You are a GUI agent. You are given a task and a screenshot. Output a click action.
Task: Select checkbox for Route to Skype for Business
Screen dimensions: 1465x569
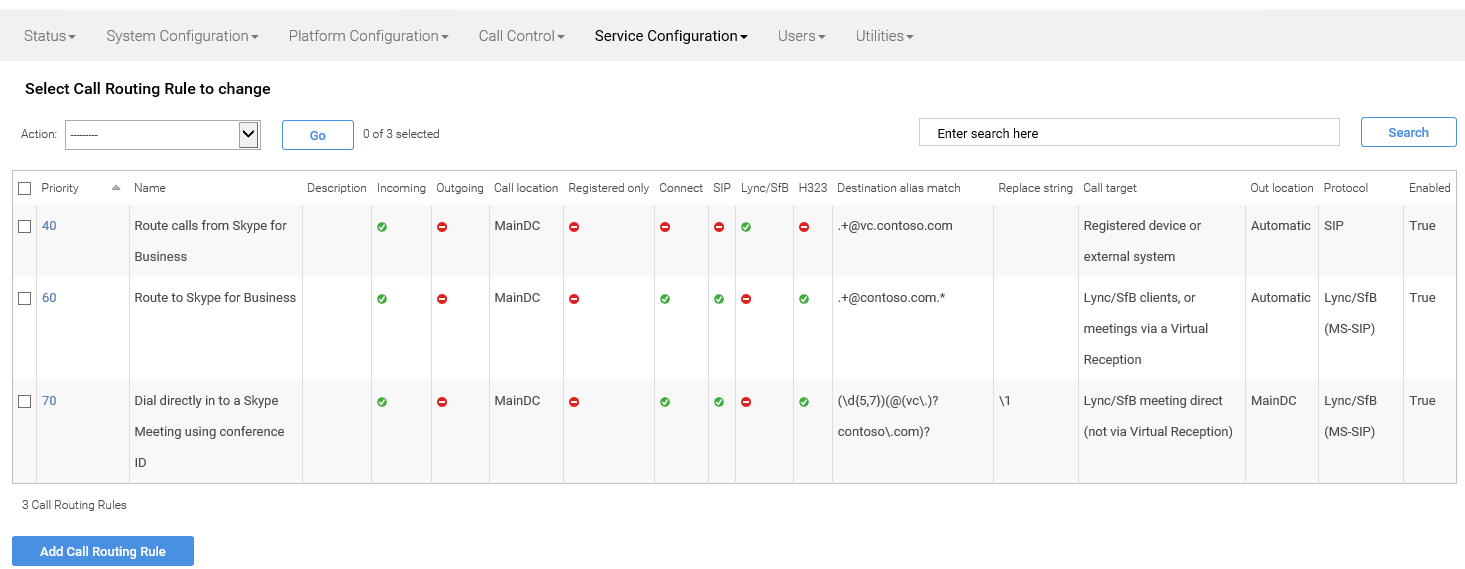click(x=25, y=299)
